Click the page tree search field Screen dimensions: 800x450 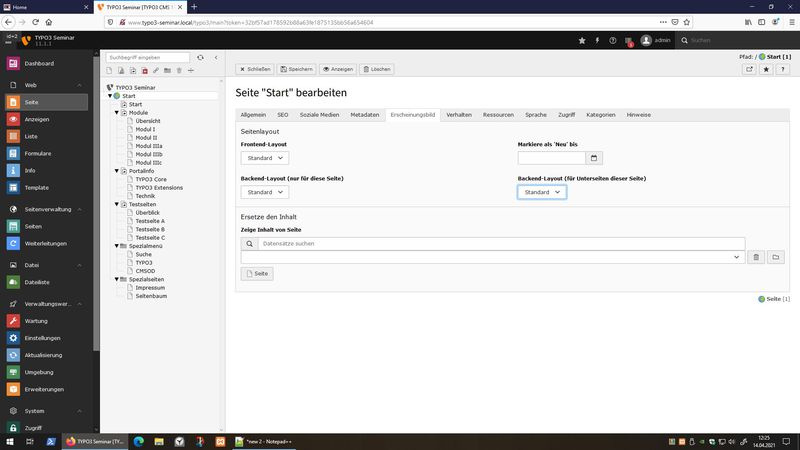(148, 58)
